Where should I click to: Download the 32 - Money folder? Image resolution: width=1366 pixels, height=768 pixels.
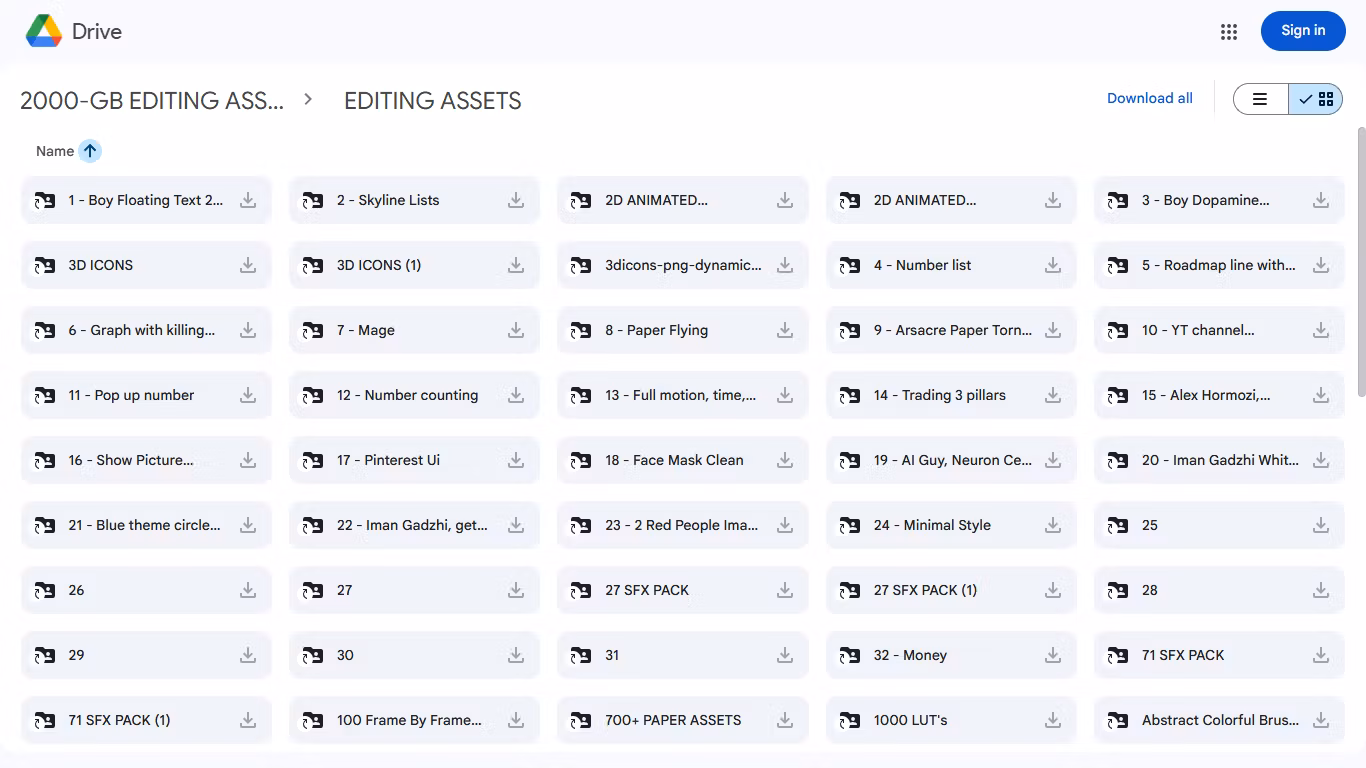[x=1053, y=655]
